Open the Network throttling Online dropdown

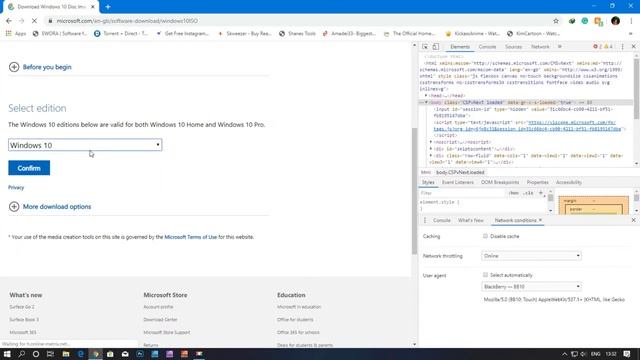click(531, 256)
